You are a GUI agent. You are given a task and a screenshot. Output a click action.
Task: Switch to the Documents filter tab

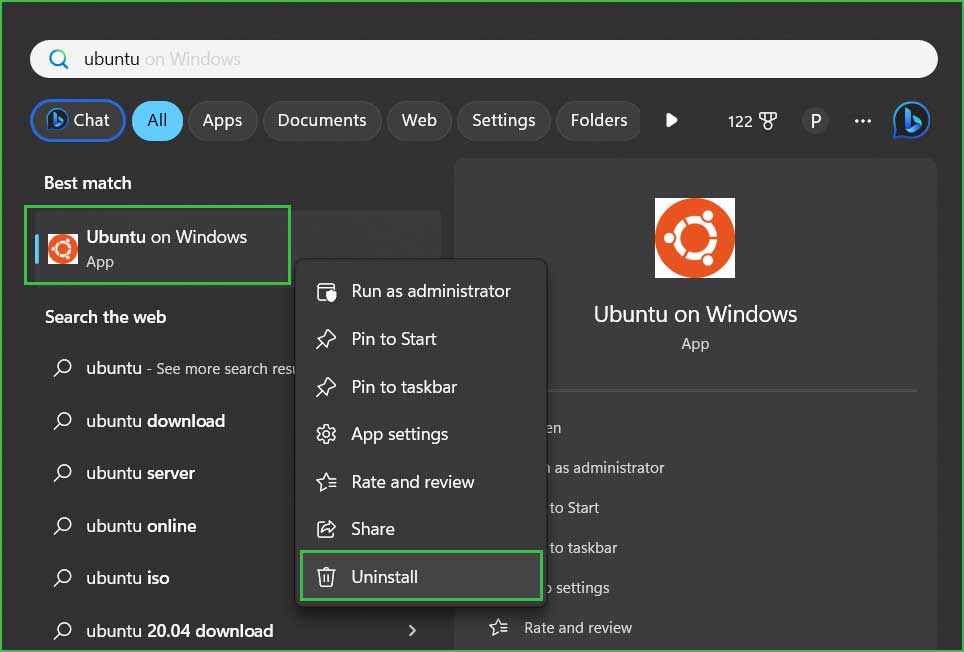(x=322, y=120)
